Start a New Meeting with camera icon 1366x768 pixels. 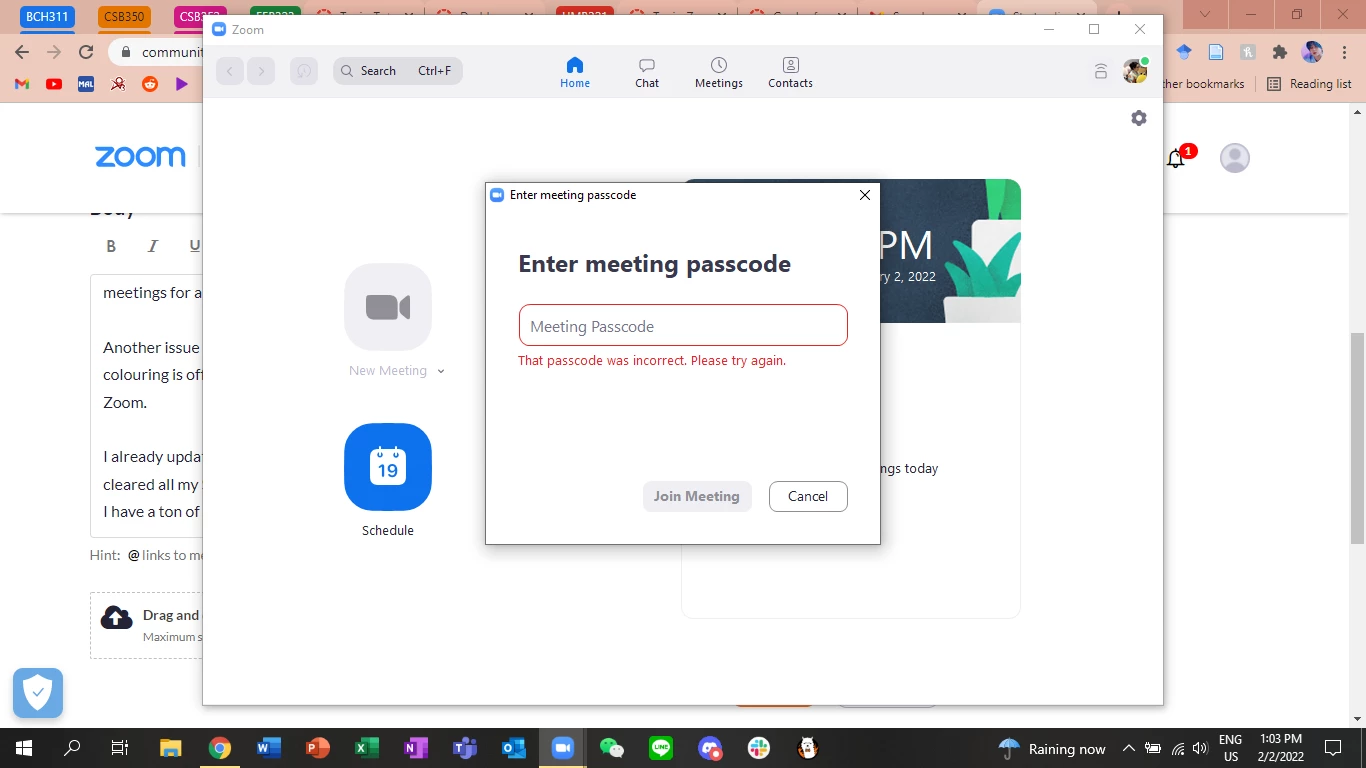pos(388,307)
